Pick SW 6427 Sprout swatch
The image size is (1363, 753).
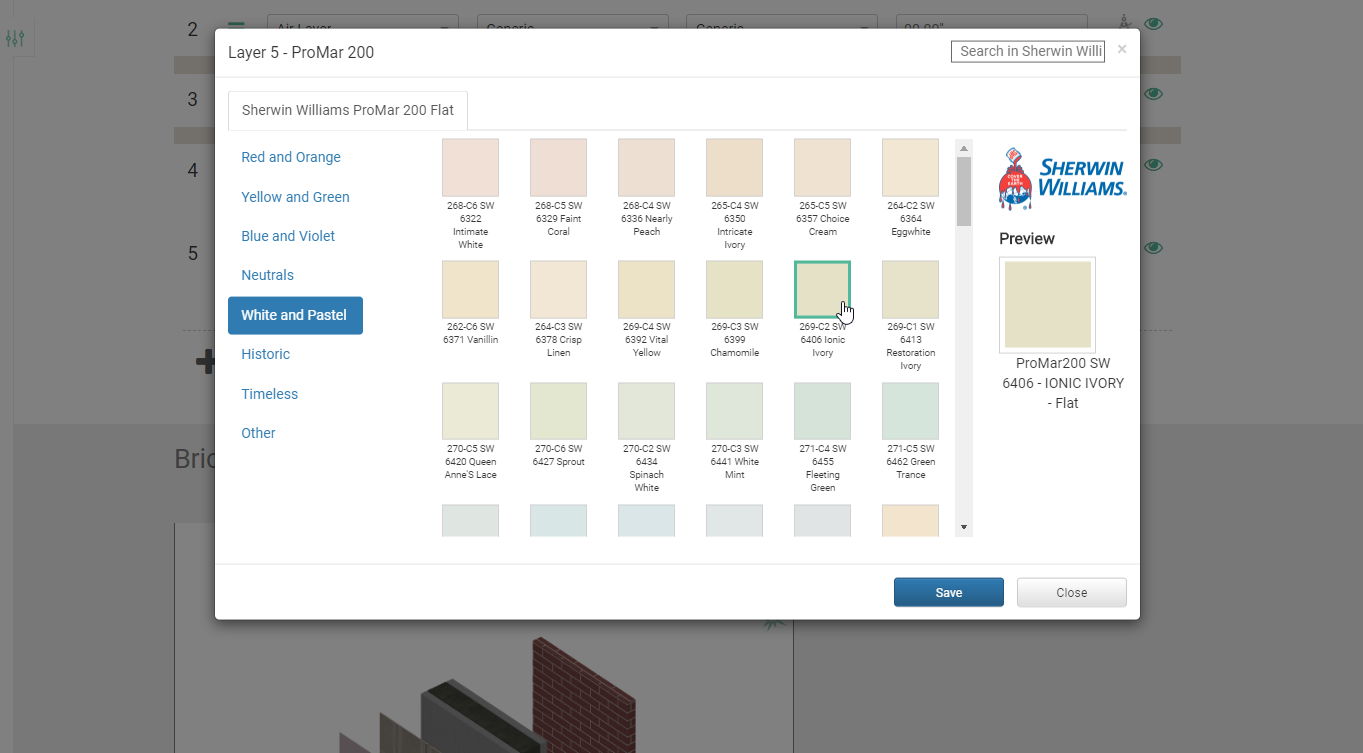click(x=558, y=411)
